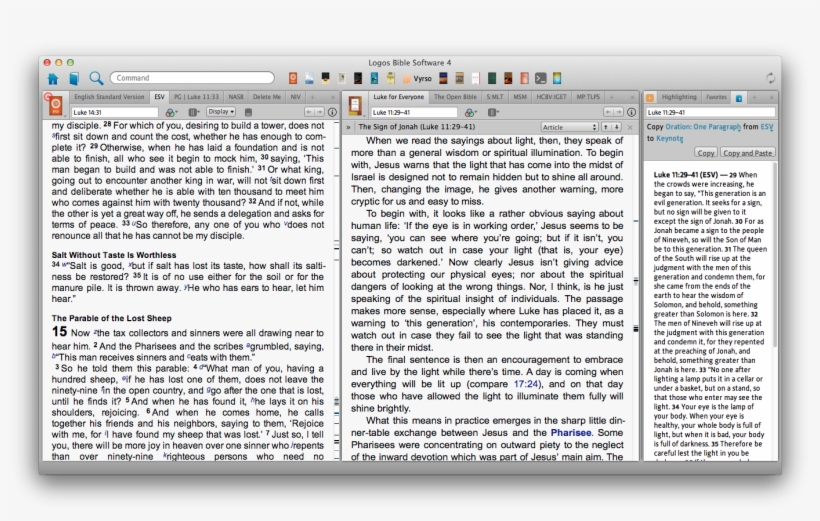The height and width of the screenshot is (521, 820).
Task: Switch to English Standard Version tab
Action: 109,97
